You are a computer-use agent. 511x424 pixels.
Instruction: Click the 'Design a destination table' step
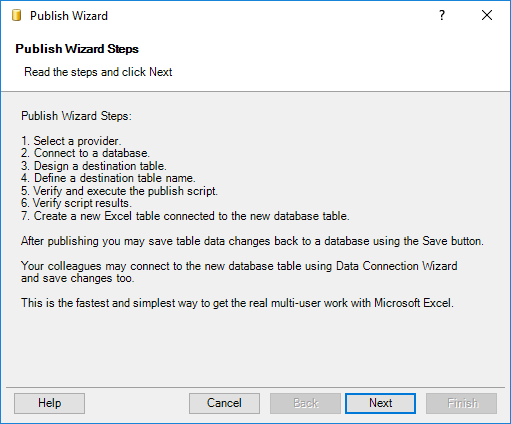[x=94, y=166]
